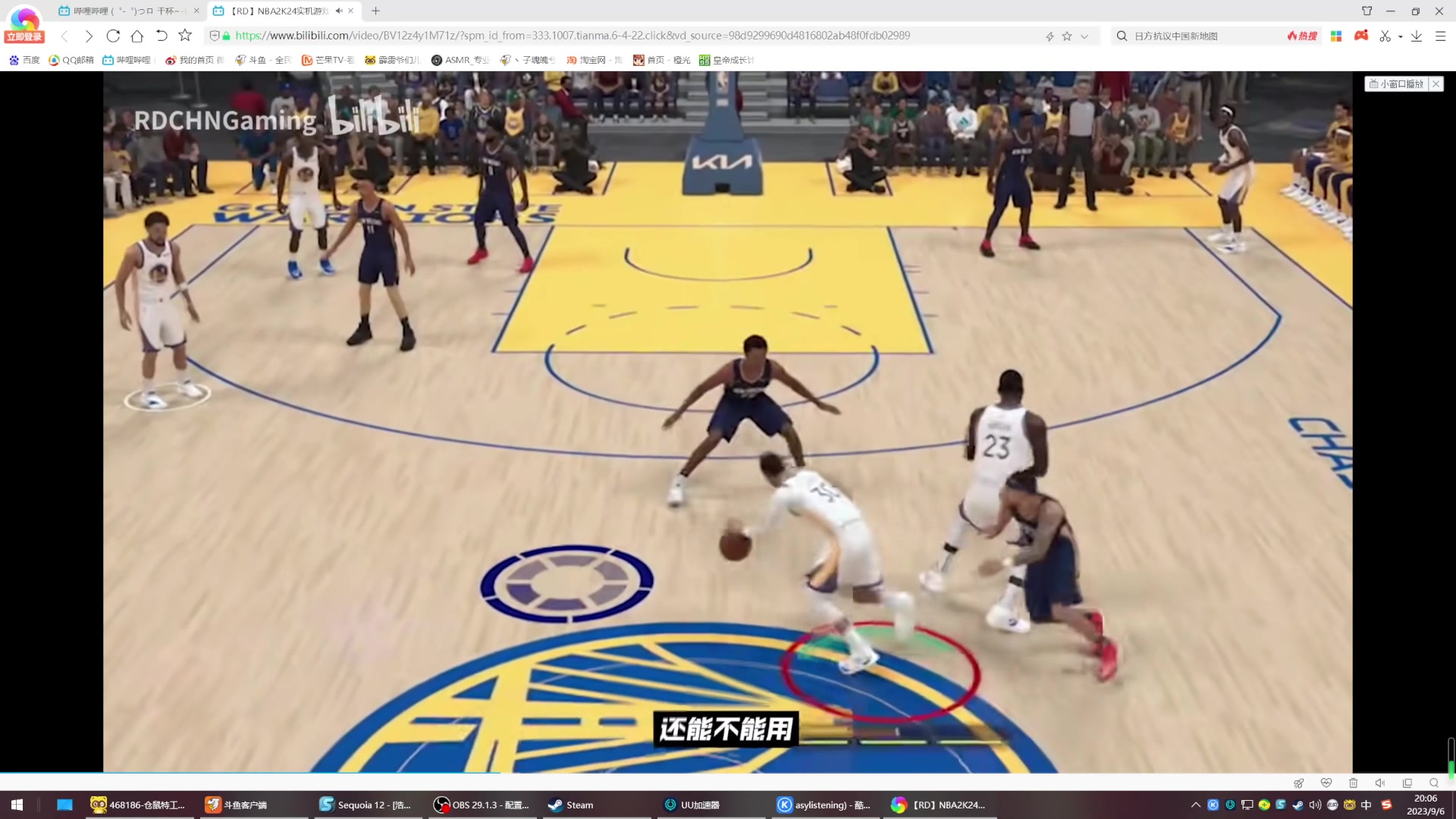Click the browser reload page icon
Screen dimensions: 1456x819
click(x=113, y=36)
